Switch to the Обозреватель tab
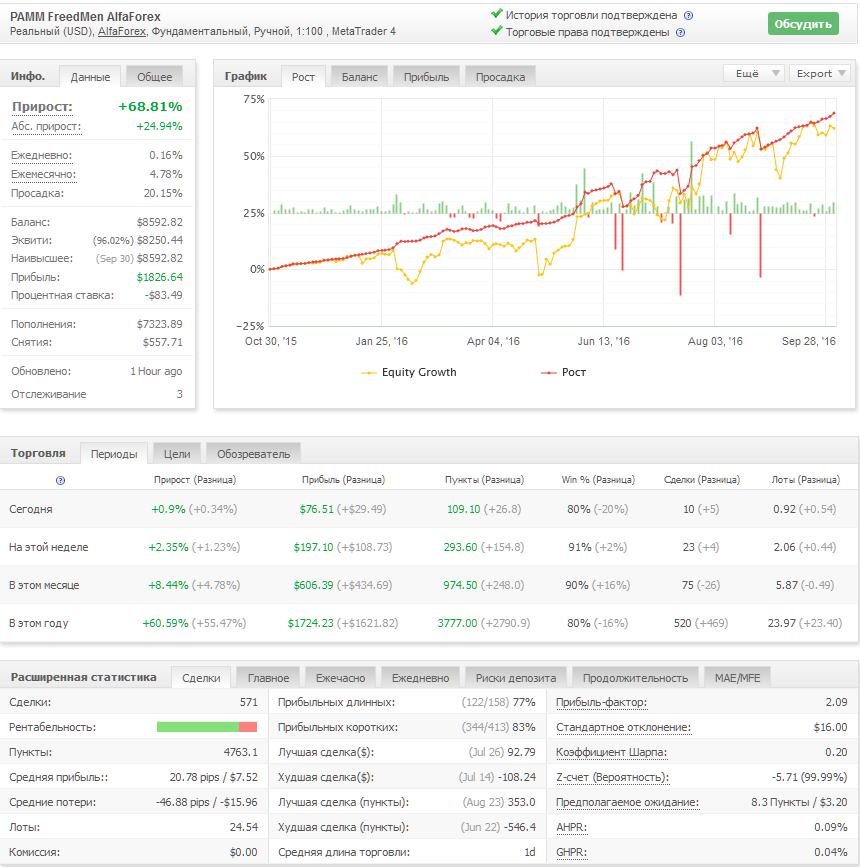Image resolution: width=860 pixels, height=867 pixels. tap(254, 454)
